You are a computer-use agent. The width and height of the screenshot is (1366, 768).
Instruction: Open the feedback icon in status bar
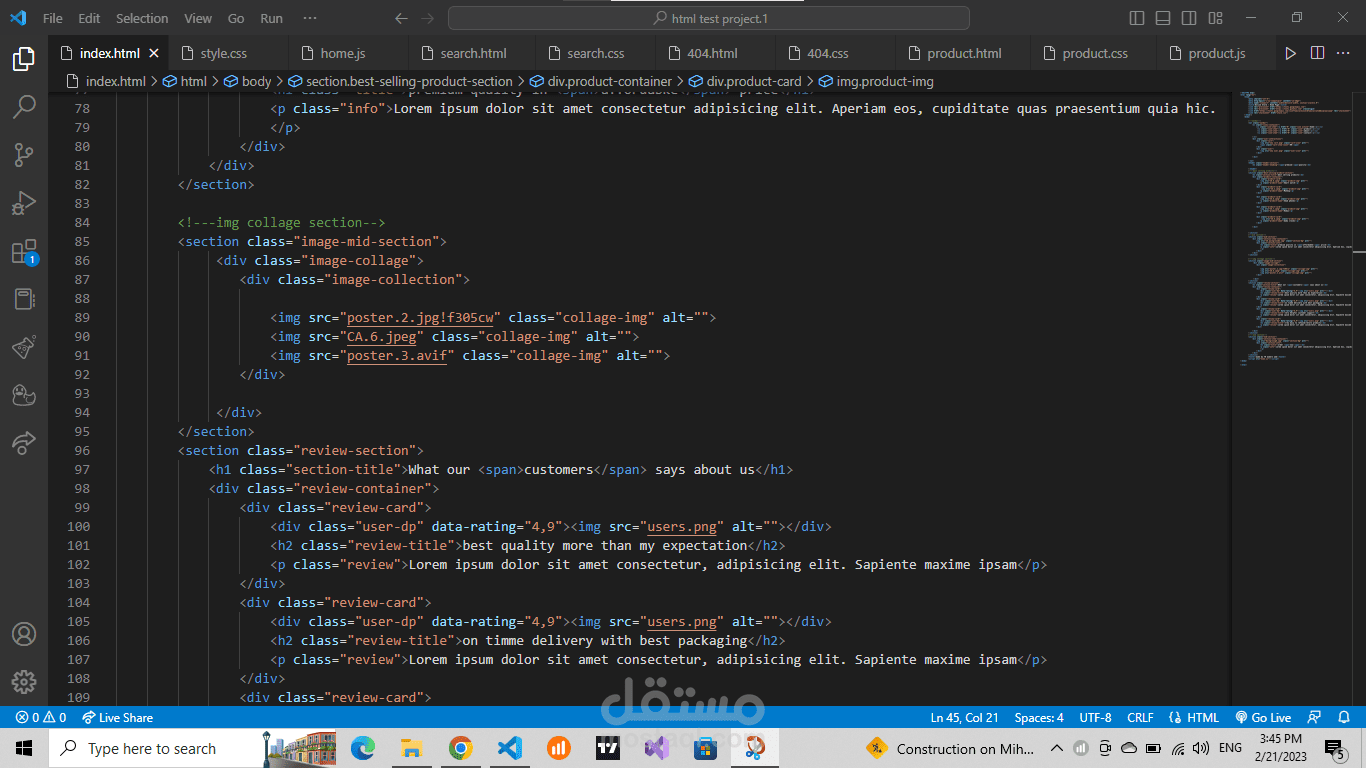click(1316, 717)
